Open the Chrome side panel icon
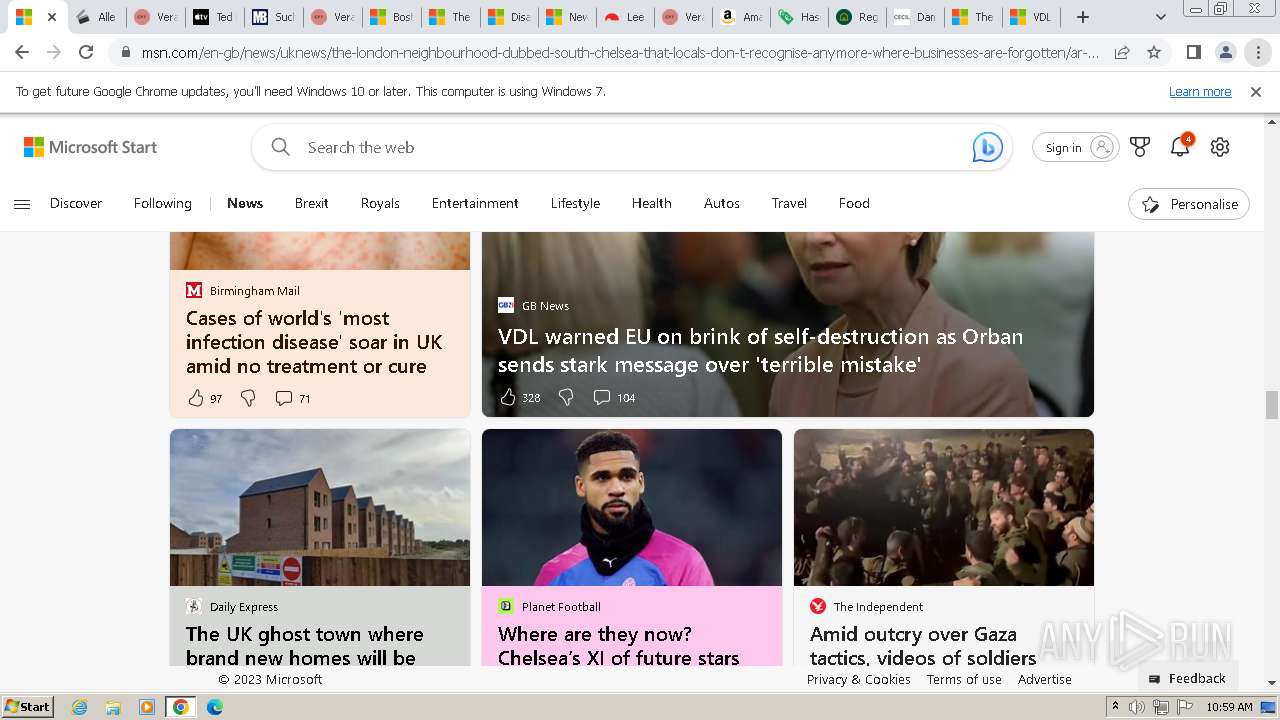Screen dimensions: 1280x720 [x=1193, y=52]
